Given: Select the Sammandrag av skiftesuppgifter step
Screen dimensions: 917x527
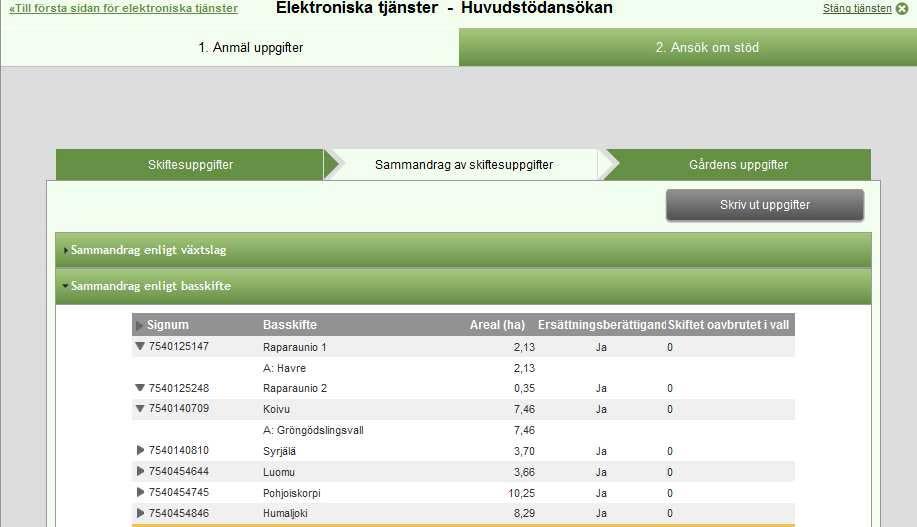Looking at the screenshot, I should 464,165.
